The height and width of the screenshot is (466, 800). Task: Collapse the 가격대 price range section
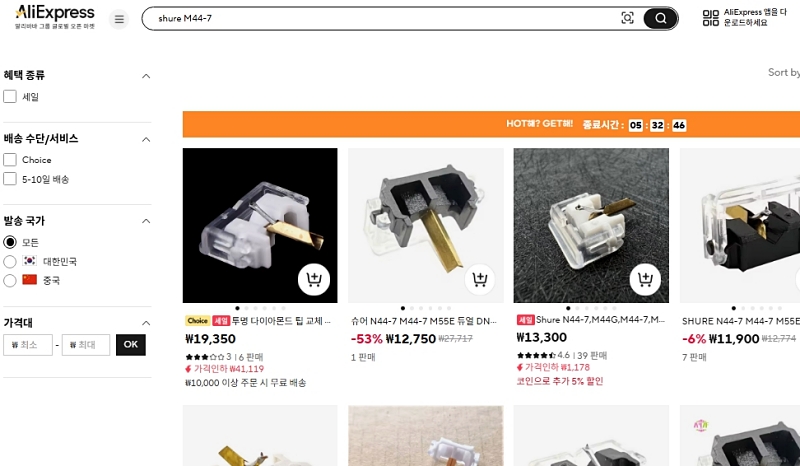coord(146,323)
